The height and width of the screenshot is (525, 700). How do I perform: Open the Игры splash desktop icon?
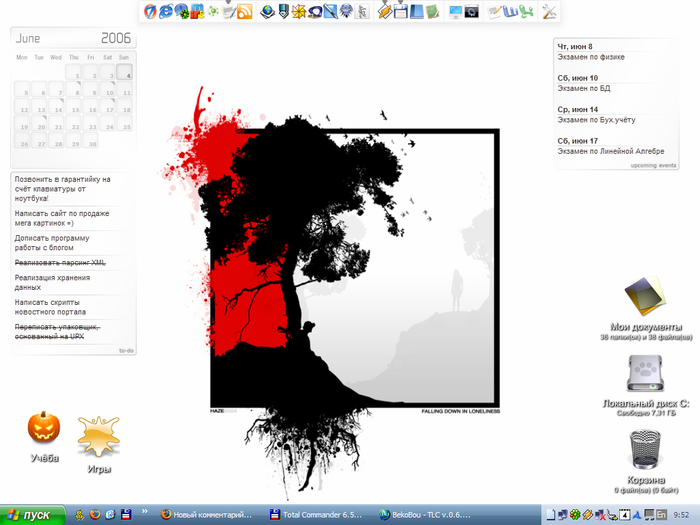pyautogui.click(x=99, y=436)
